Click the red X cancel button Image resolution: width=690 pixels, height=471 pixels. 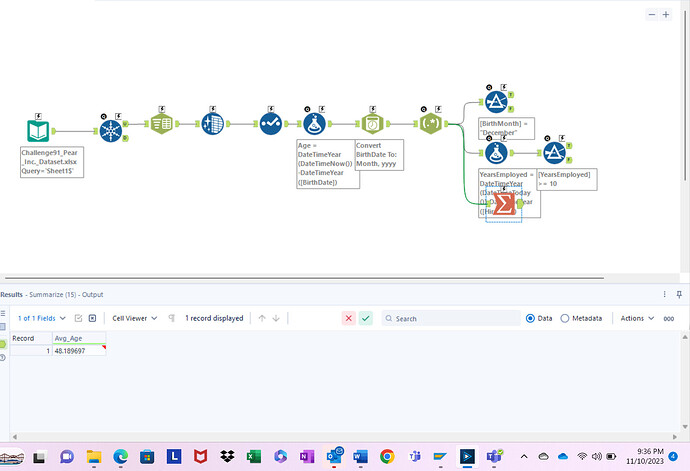coord(348,318)
